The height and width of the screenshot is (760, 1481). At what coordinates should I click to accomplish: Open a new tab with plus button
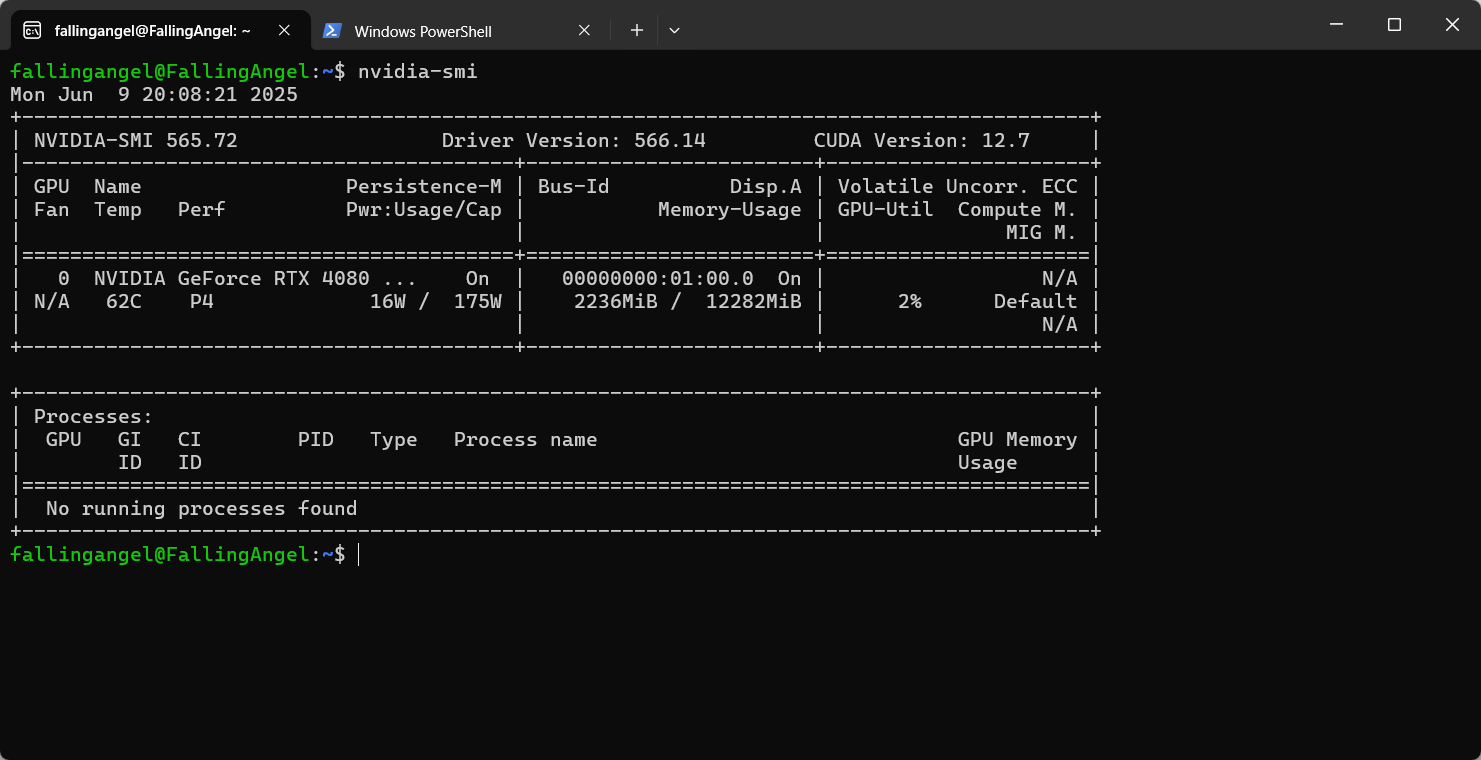pyautogui.click(x=636, y=30)
